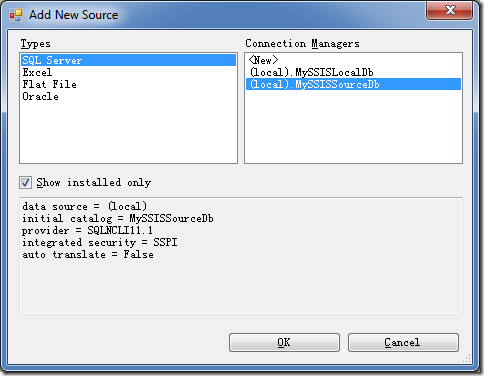Close the Add New Source dialog
The image size is (484, 376).
point(449,10)
